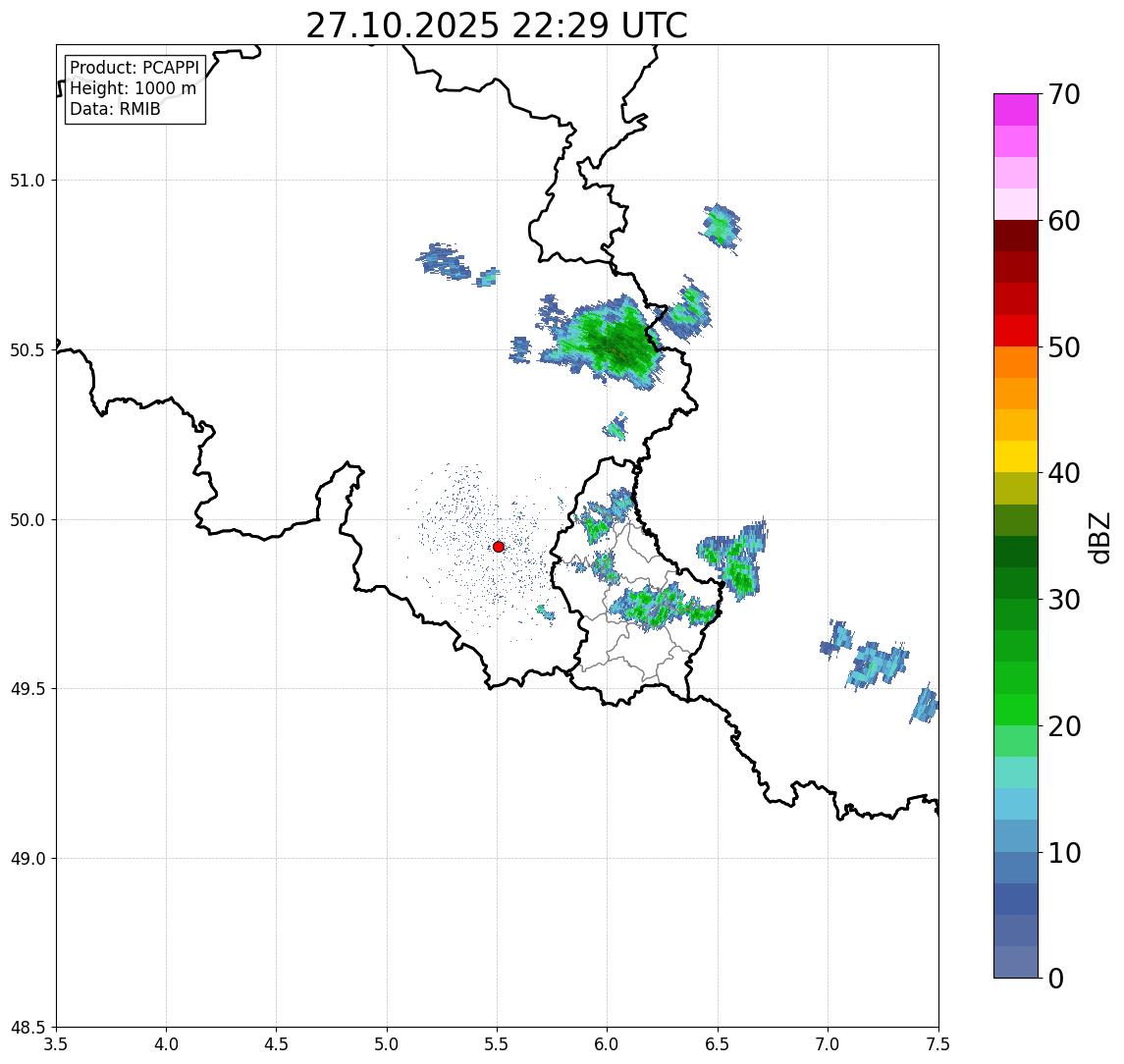Click the longitude tick label '4.0'
Image resolution: width=1124 pixels, height=1064 pixels.
pyautogui.click(x=166, y=1044)
